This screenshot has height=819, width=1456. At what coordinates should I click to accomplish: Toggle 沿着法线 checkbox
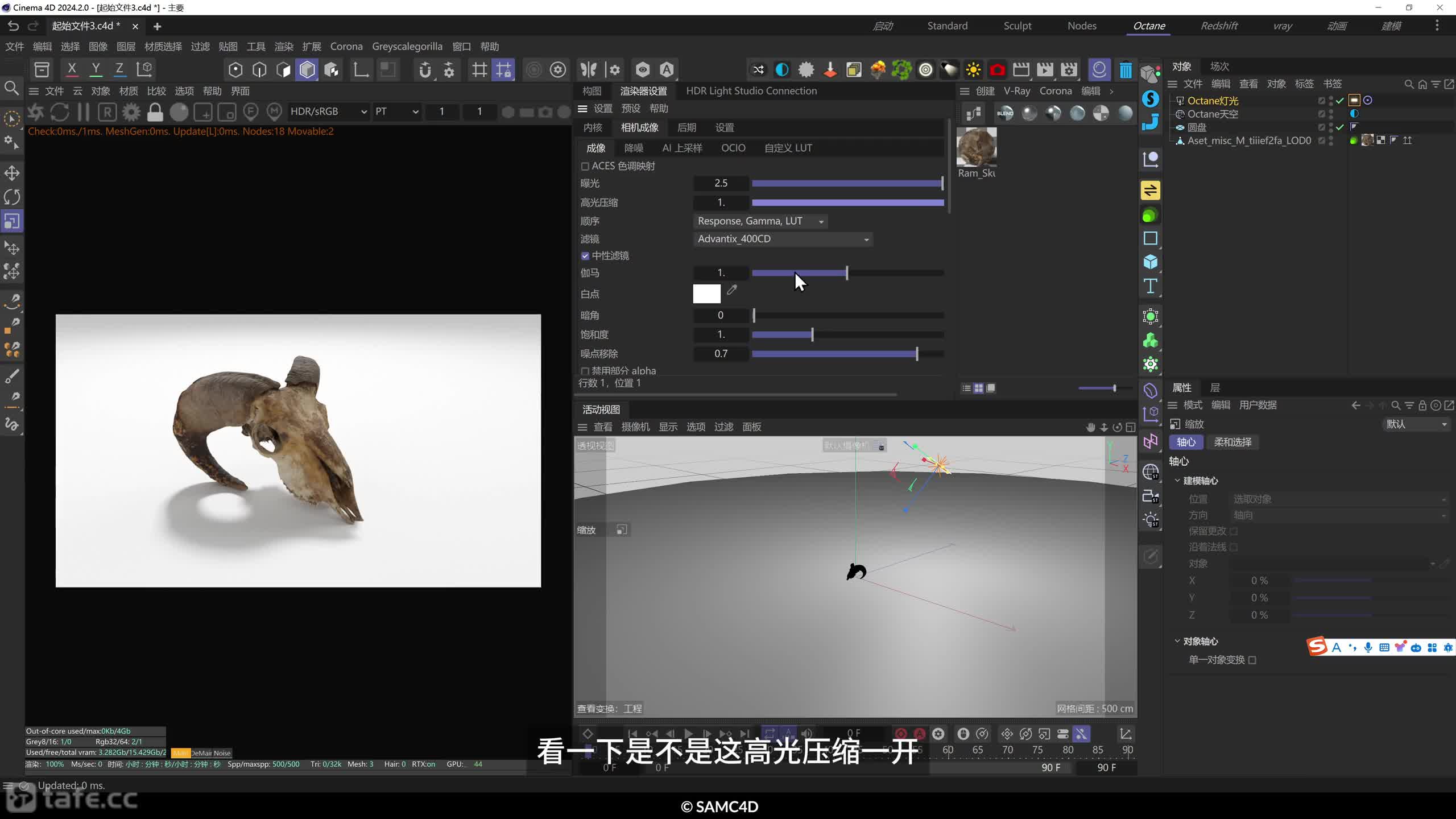(1234, 547)
